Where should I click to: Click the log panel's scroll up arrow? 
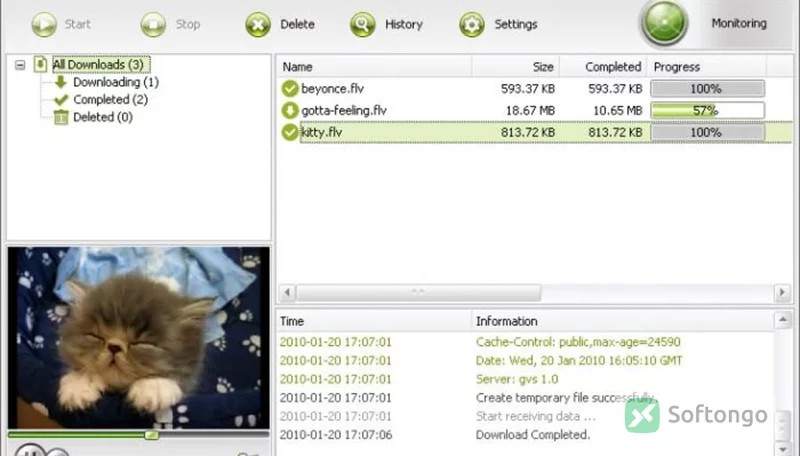[783, 320]
